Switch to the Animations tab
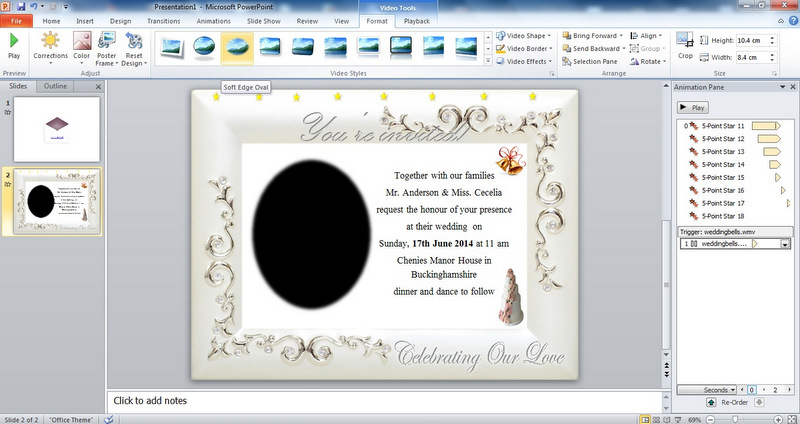 pos(213,21)
